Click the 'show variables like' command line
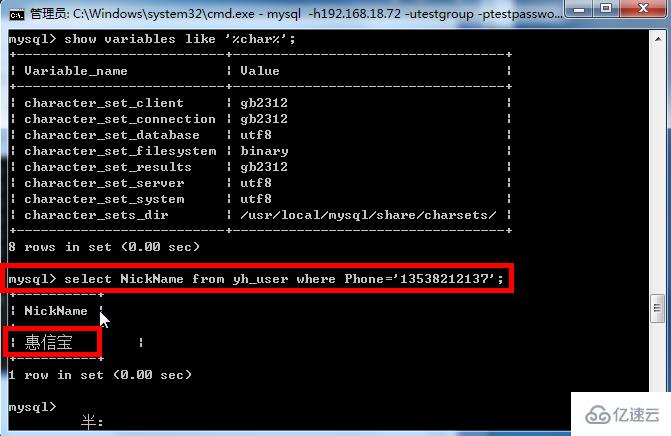 [152, 39]
